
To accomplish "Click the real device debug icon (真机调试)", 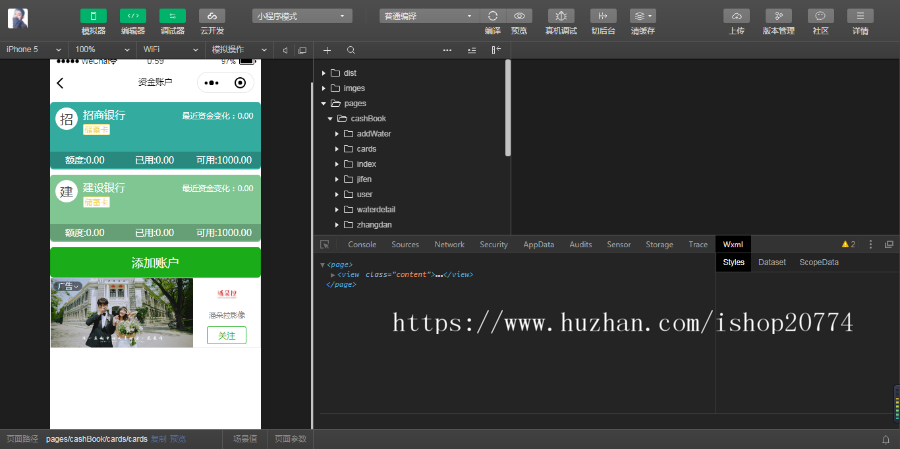I will 560,16.
